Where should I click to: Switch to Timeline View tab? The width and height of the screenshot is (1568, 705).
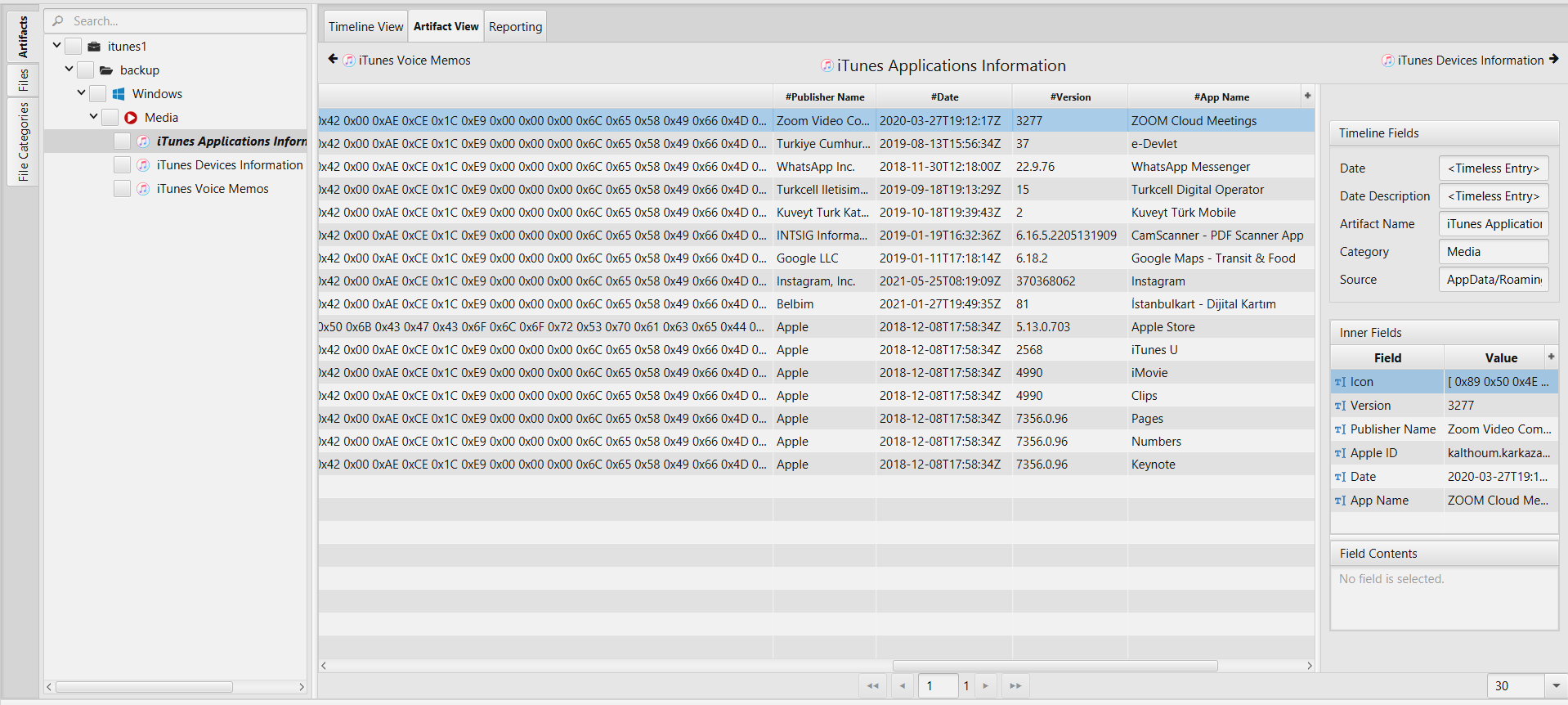(365, 26)
